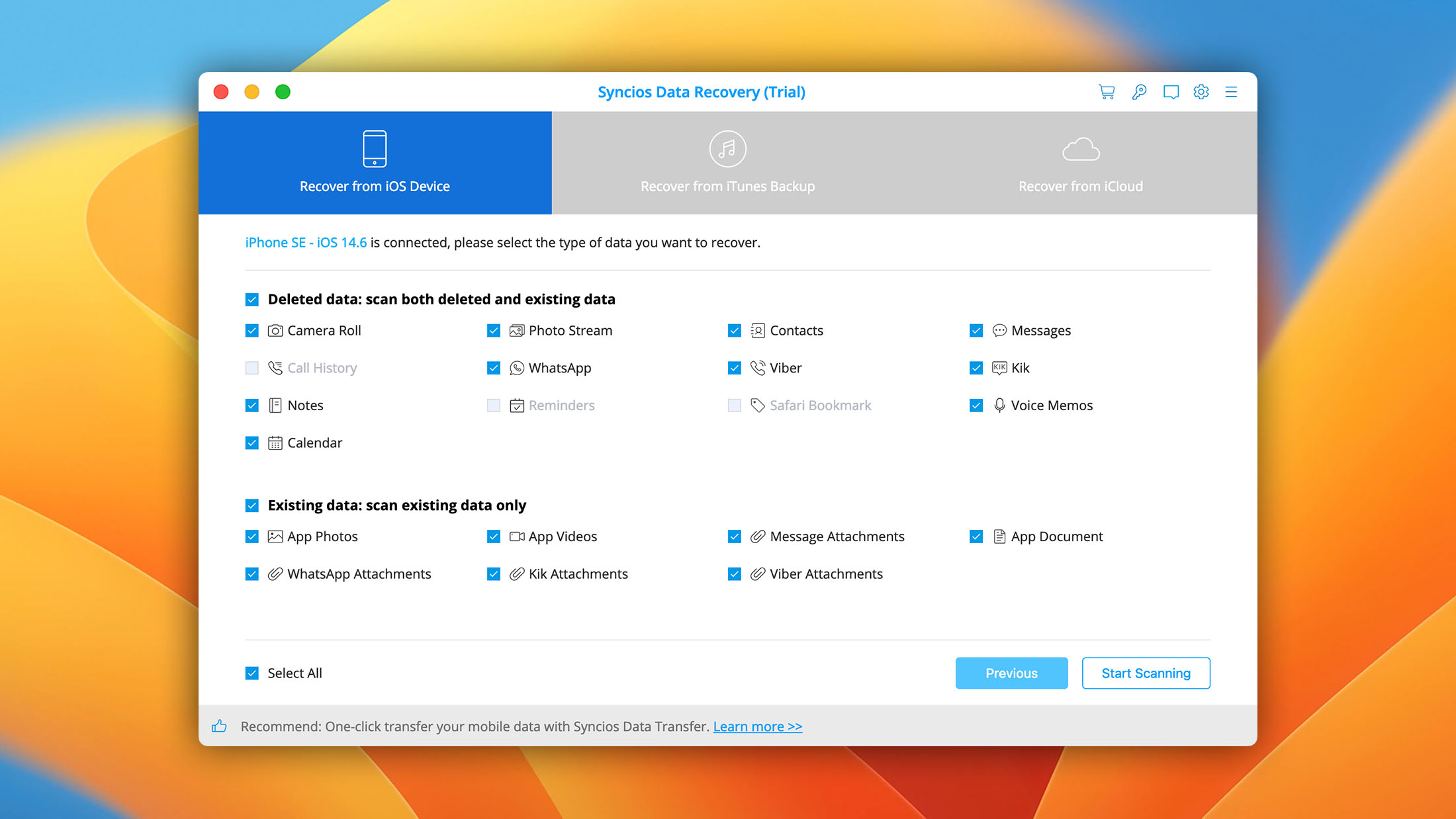Open the hamburger menu icon
1456x819 pixels.
pos(1231,92)
